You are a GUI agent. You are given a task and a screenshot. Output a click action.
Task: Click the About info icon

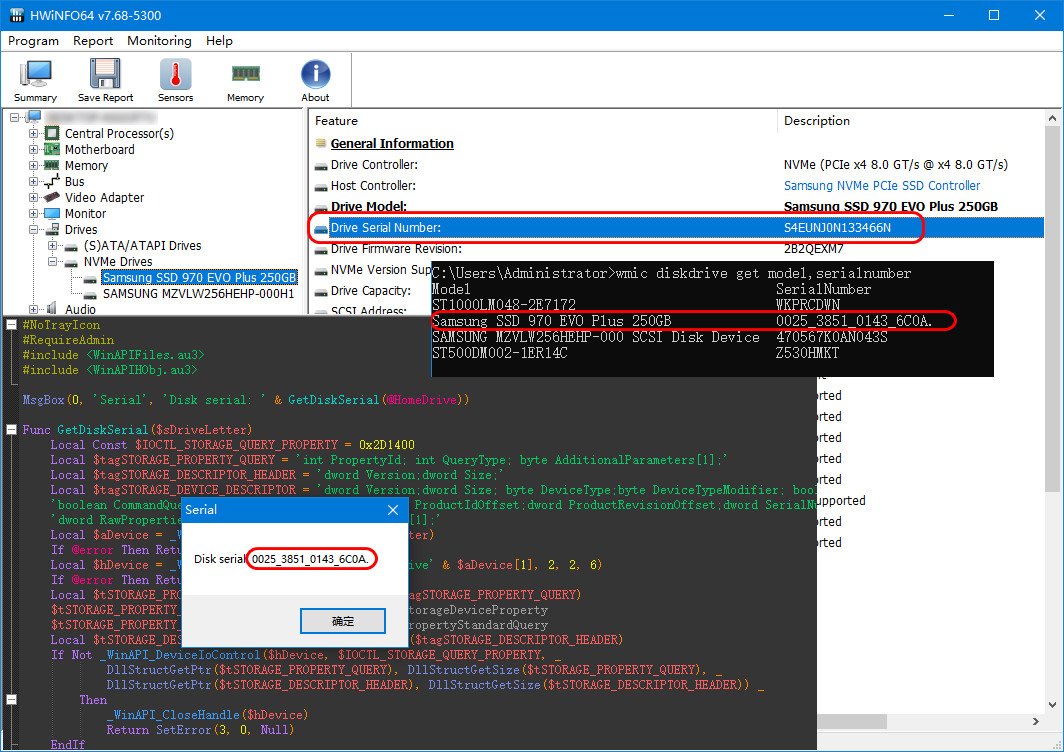click(316, 74)
